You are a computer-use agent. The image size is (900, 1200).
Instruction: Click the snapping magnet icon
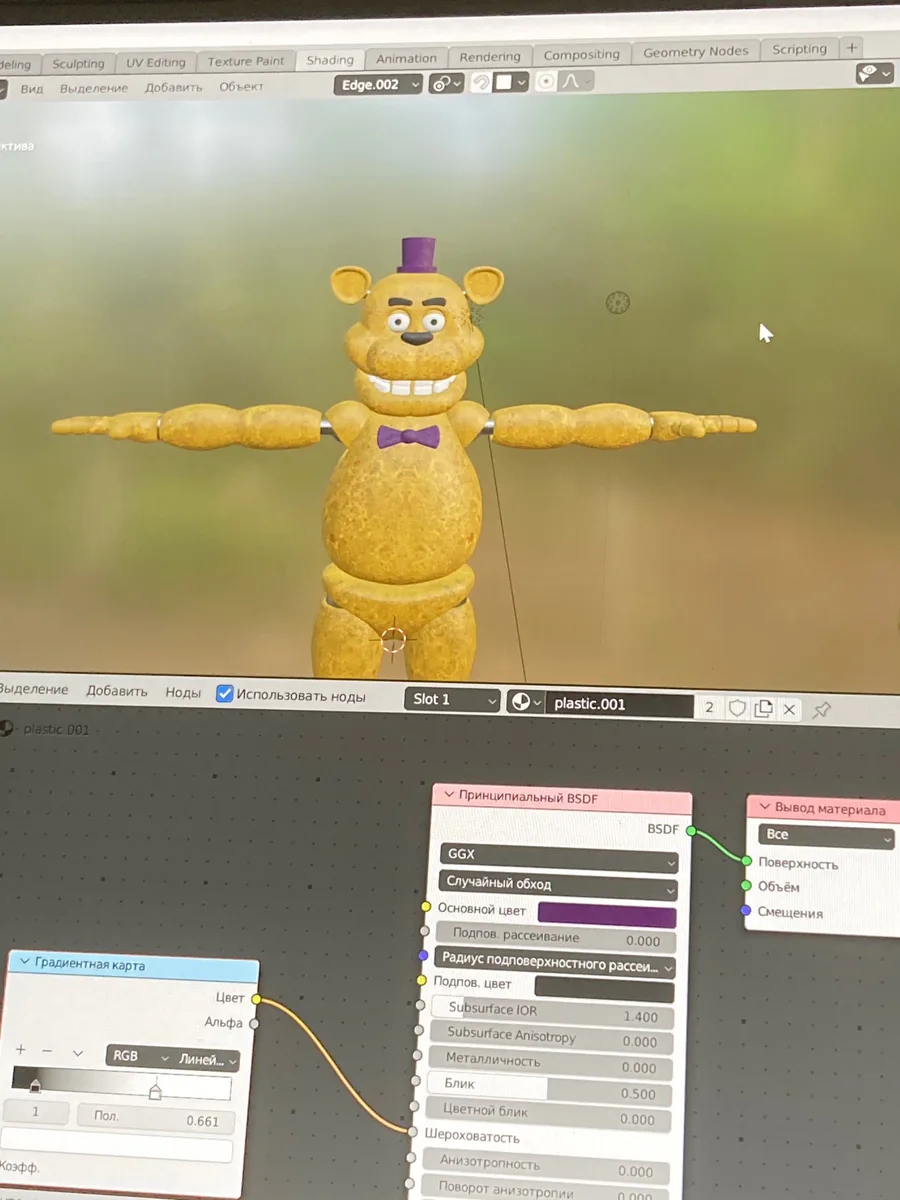click(x=481, y=83)
